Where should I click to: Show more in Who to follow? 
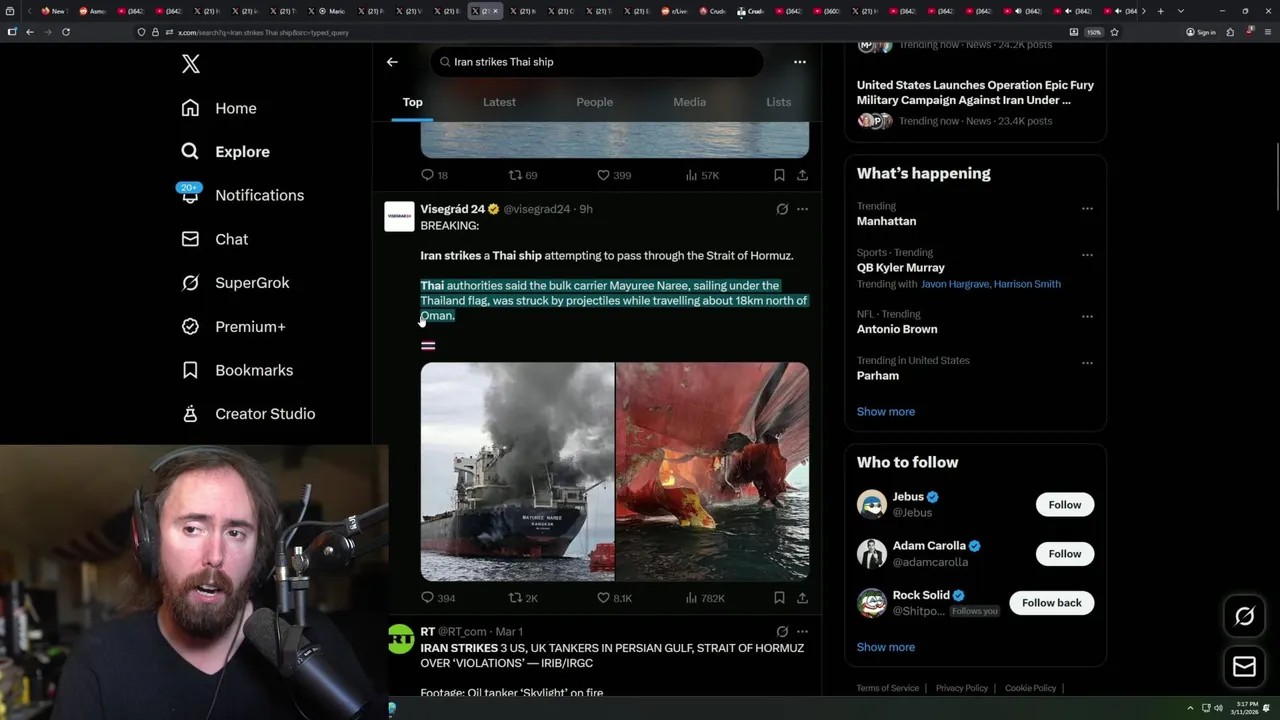point(885,647)
